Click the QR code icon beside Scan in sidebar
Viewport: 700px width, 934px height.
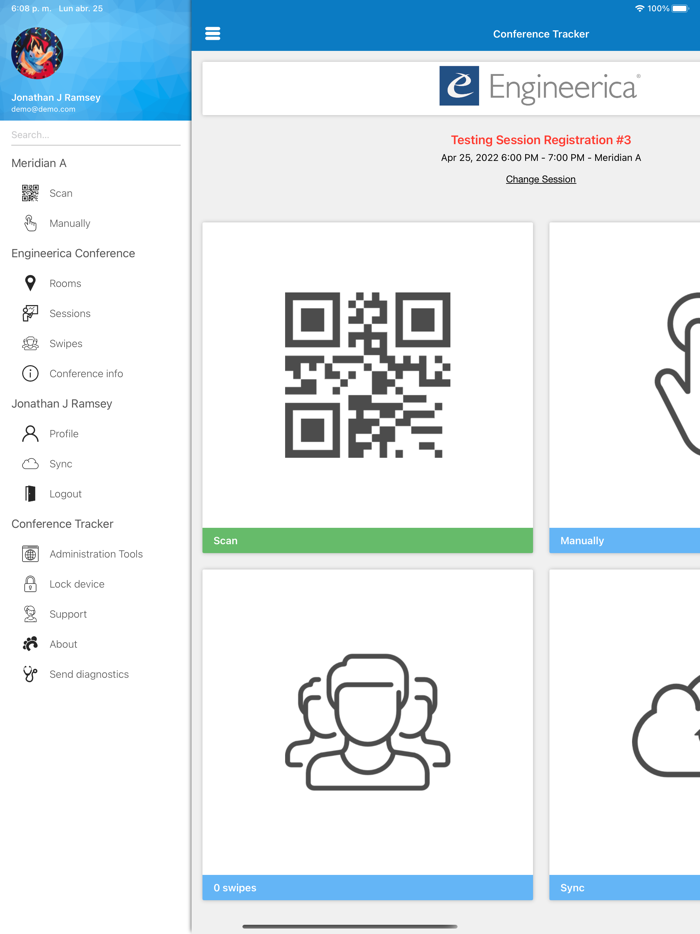(30, 193)
